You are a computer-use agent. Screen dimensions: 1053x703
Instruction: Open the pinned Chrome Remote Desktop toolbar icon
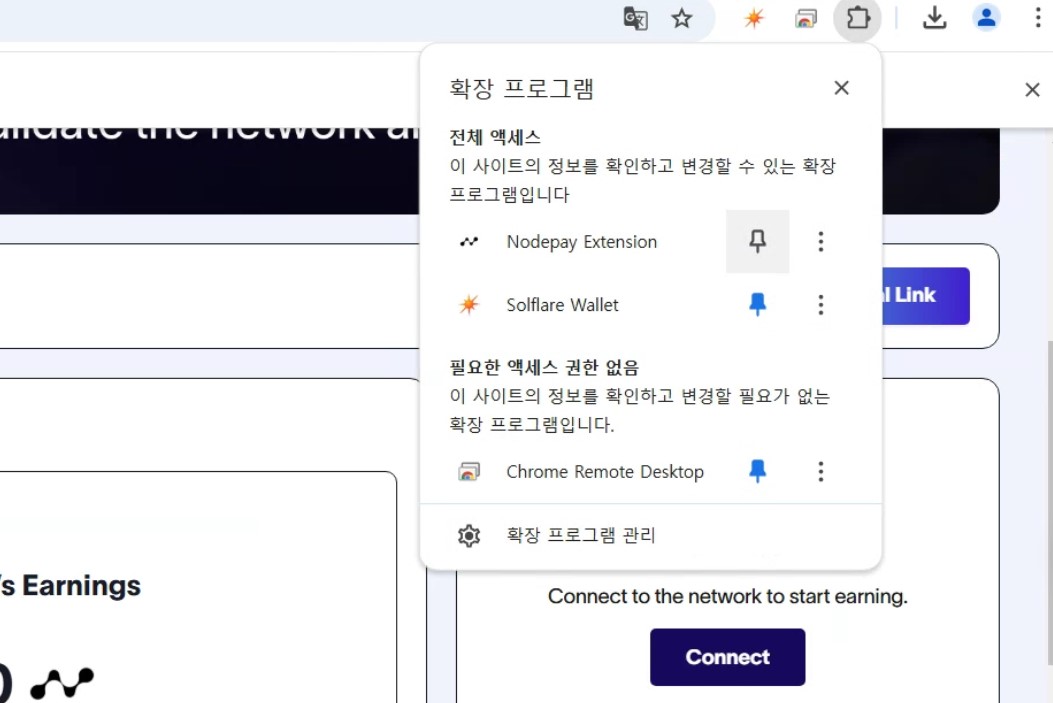(x=805, y=18)
